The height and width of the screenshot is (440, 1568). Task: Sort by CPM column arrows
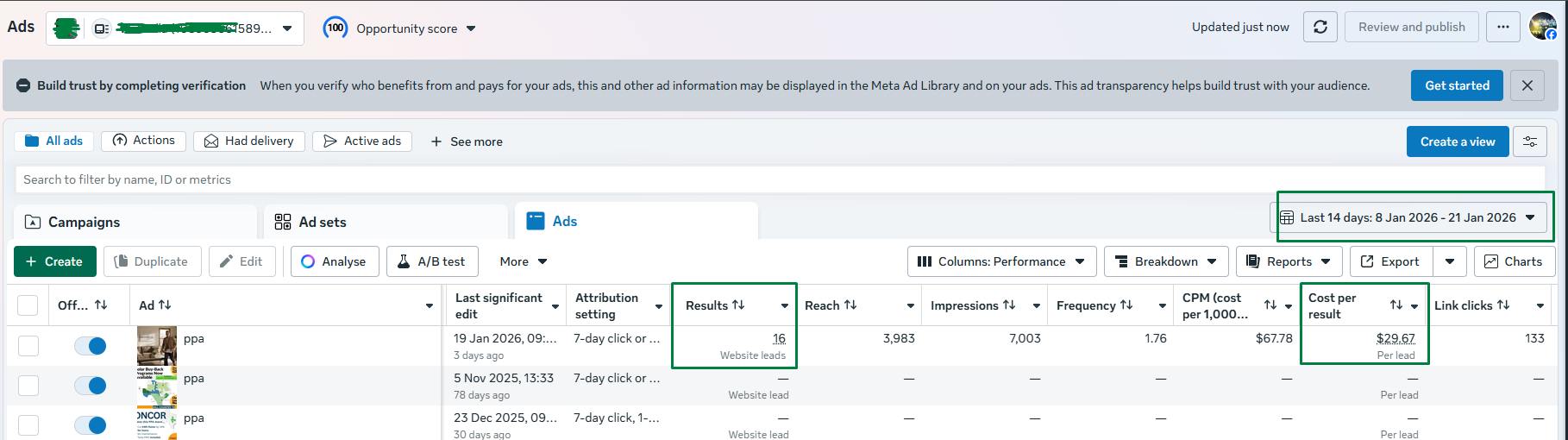point(1270,305)
